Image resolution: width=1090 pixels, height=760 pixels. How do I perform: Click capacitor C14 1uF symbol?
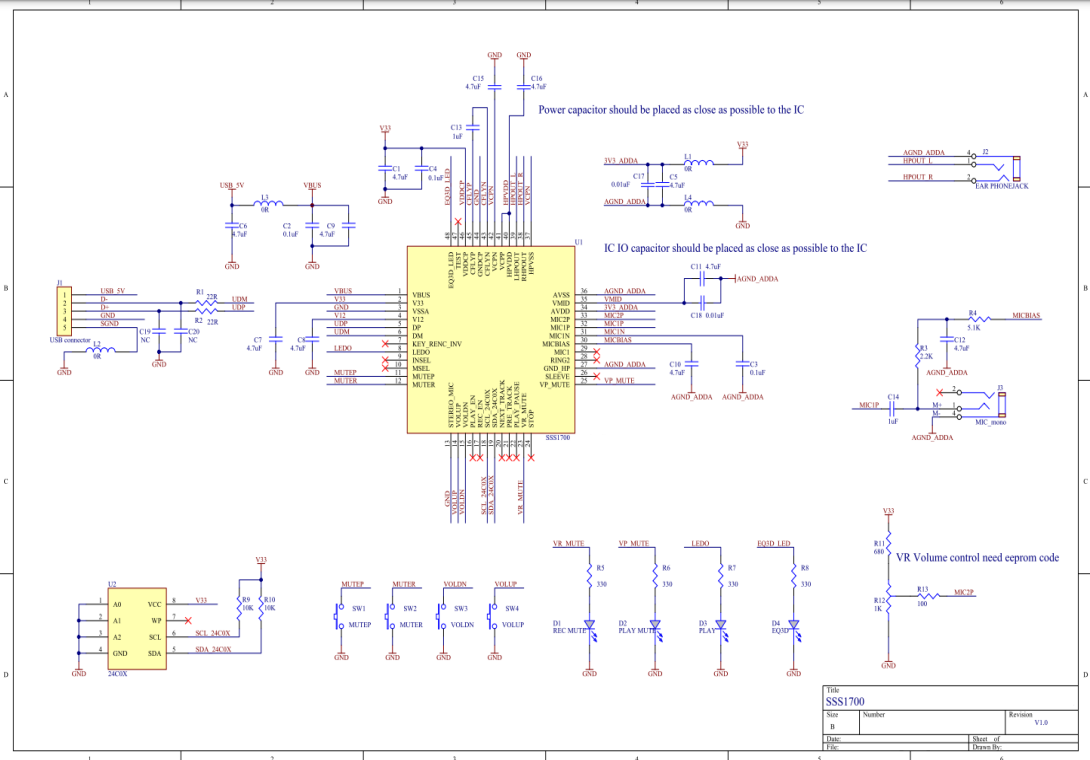(893, 409)
